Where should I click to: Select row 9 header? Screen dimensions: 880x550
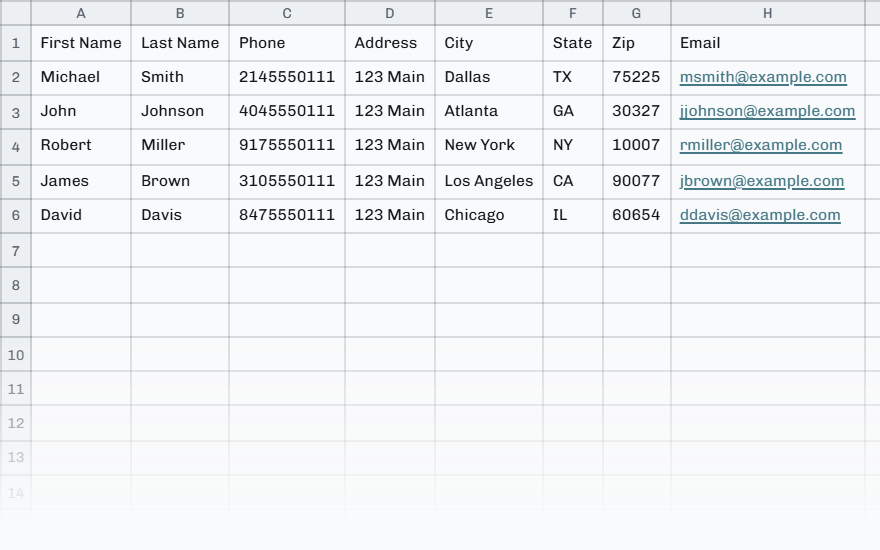(x=16, y=319)
